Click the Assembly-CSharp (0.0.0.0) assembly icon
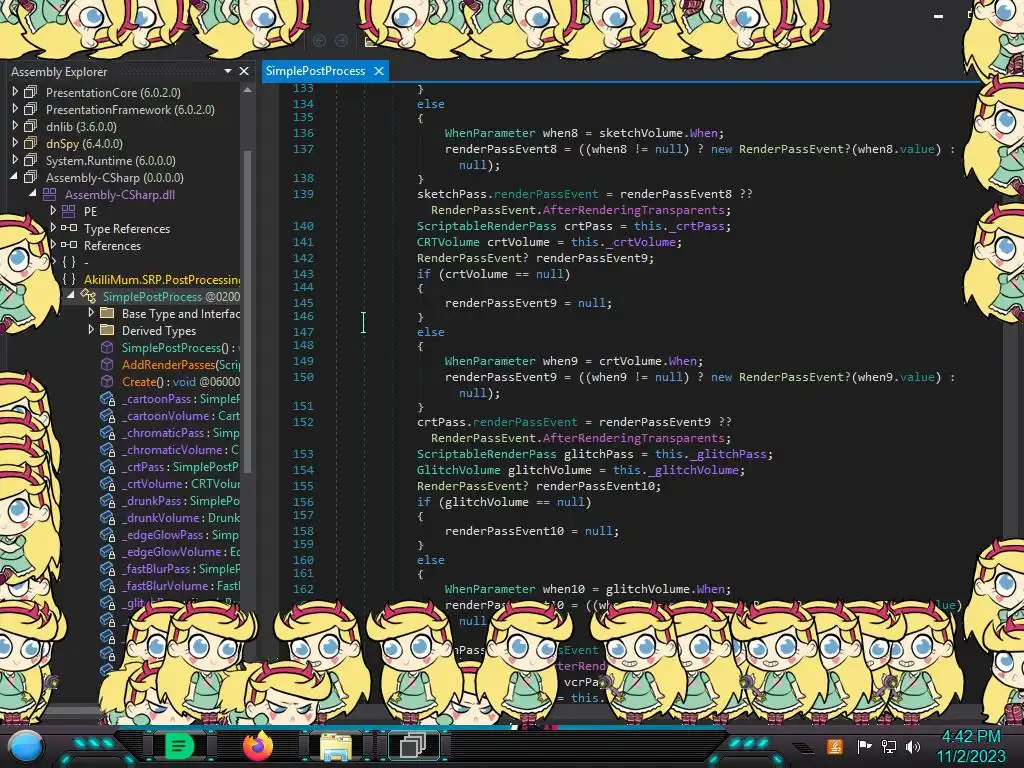 click(30, 177)
